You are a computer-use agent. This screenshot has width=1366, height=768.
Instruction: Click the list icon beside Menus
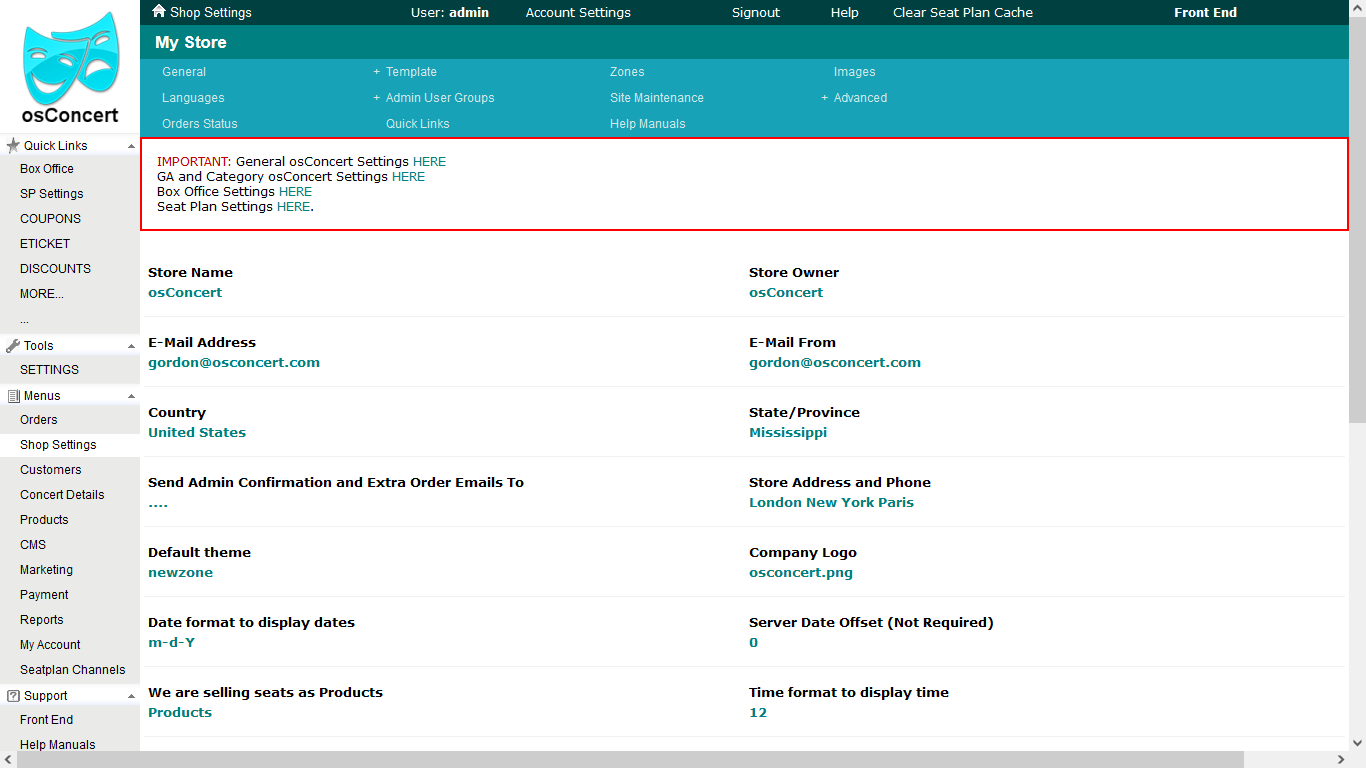click(x=13, y=396)
